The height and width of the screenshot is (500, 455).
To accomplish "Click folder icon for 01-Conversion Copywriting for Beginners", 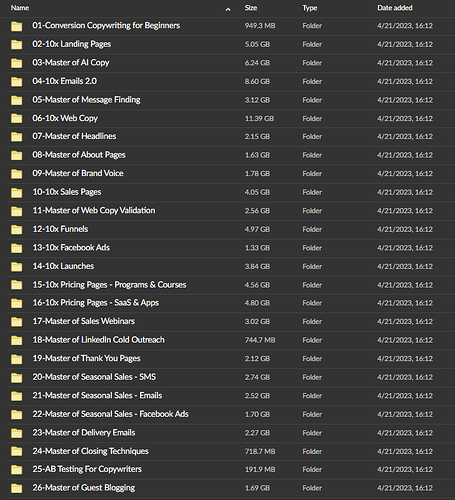I will coord(17,26).
